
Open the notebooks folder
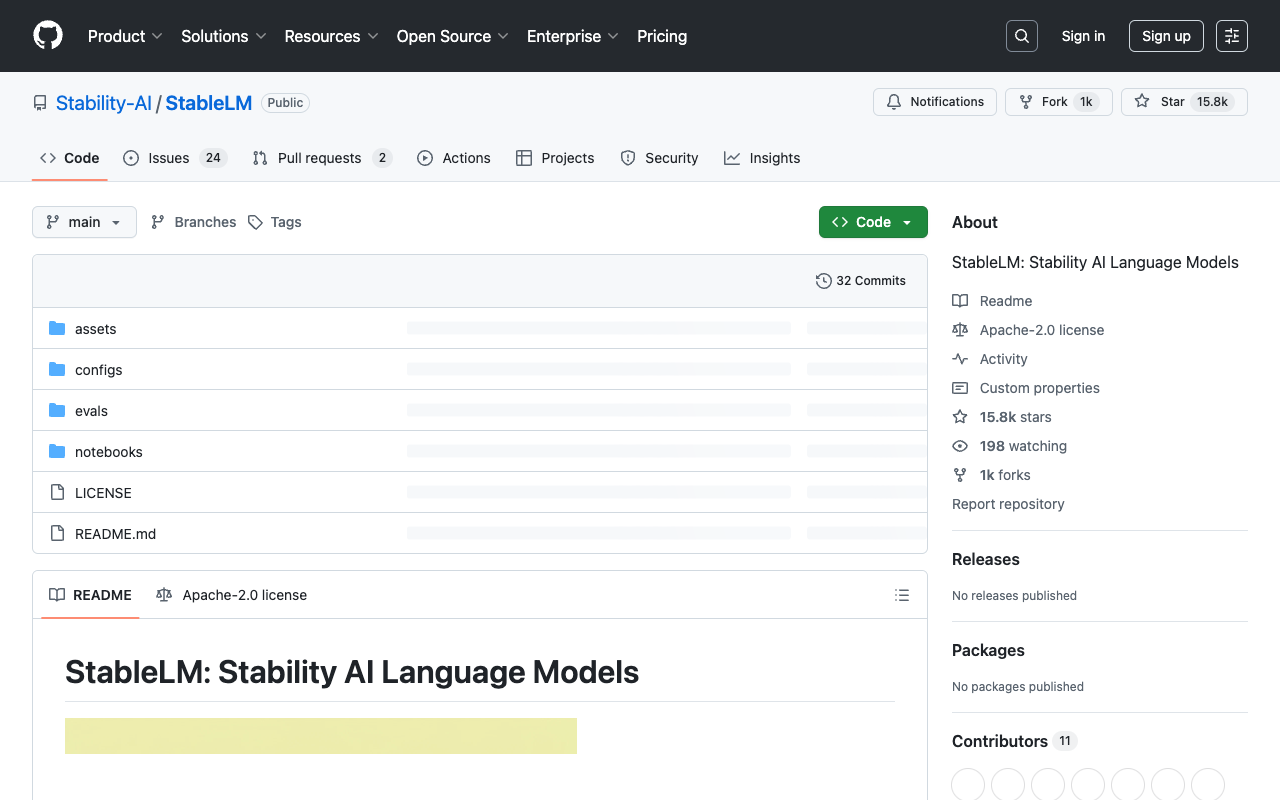[109, 452]
